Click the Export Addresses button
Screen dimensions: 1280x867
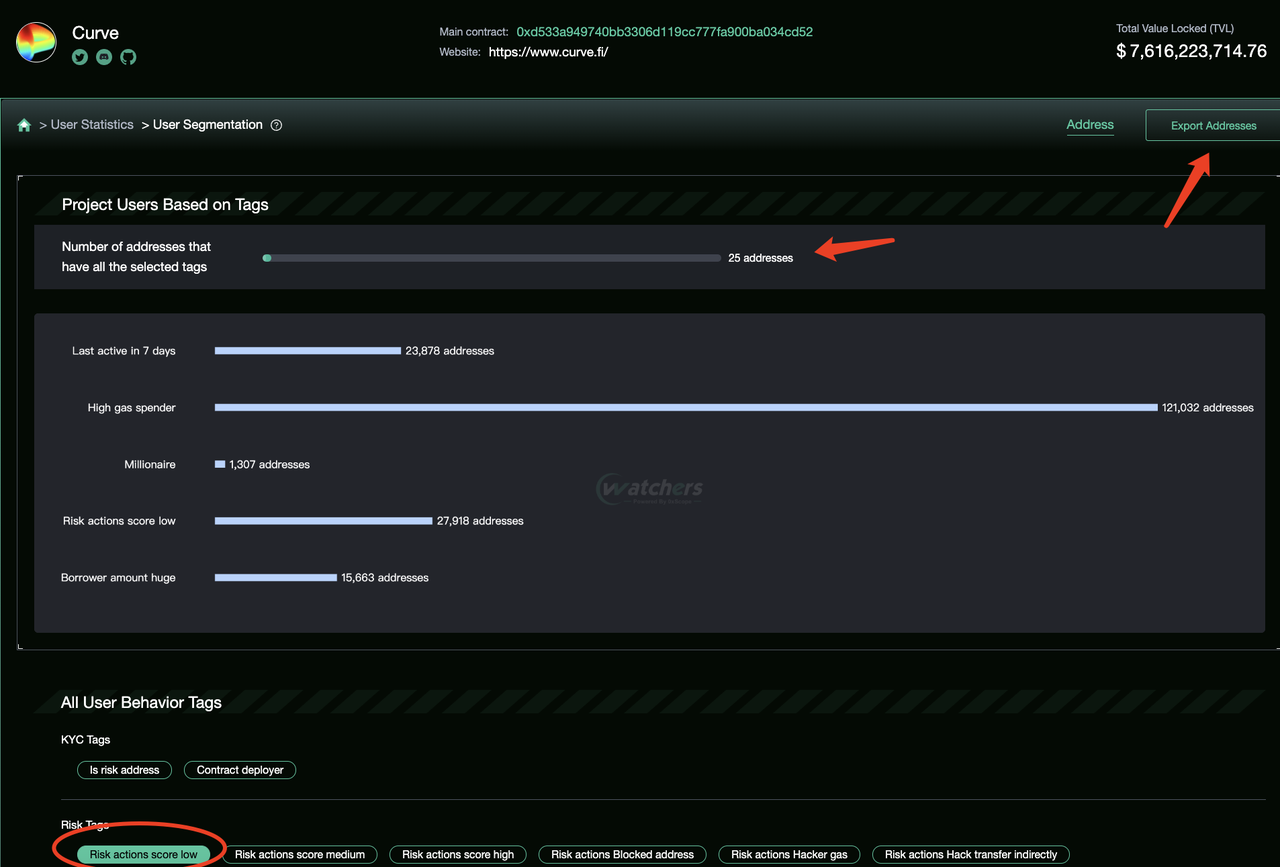tap(1213, 125)
